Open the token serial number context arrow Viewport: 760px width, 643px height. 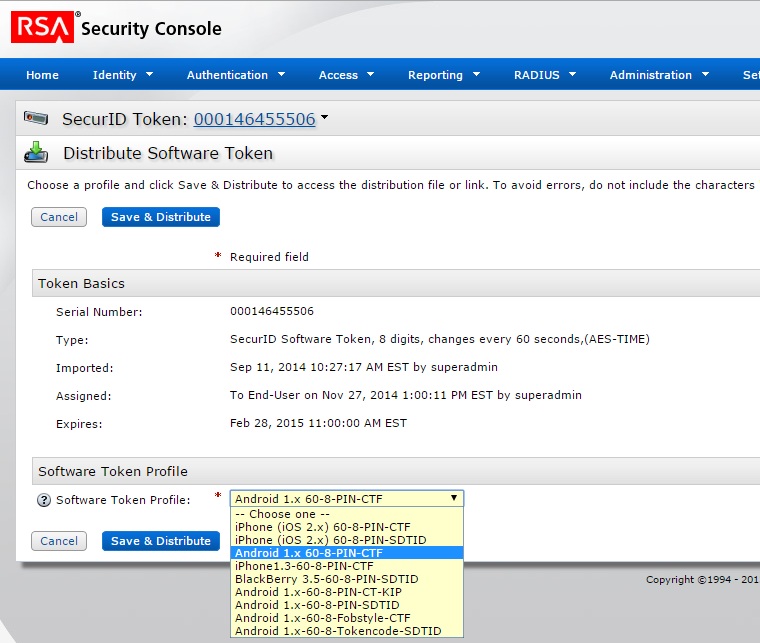pos(324,120)
